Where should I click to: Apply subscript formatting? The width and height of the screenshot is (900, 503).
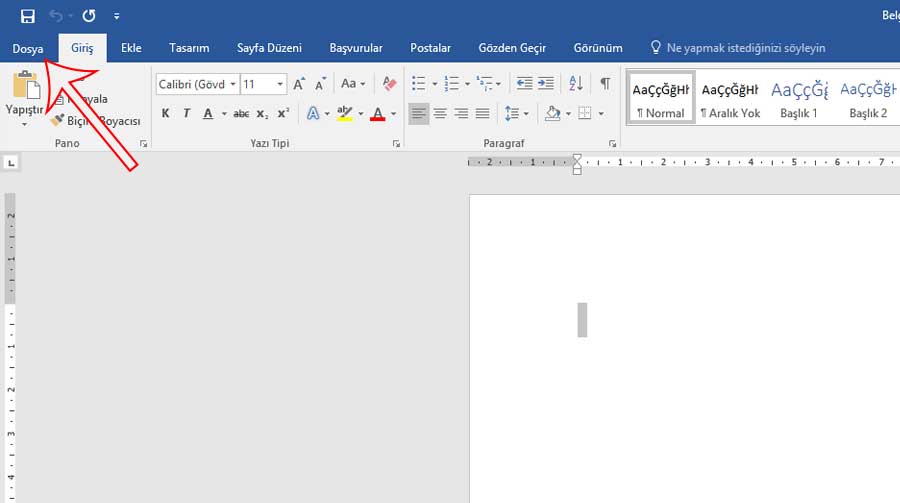pos(262,114)
